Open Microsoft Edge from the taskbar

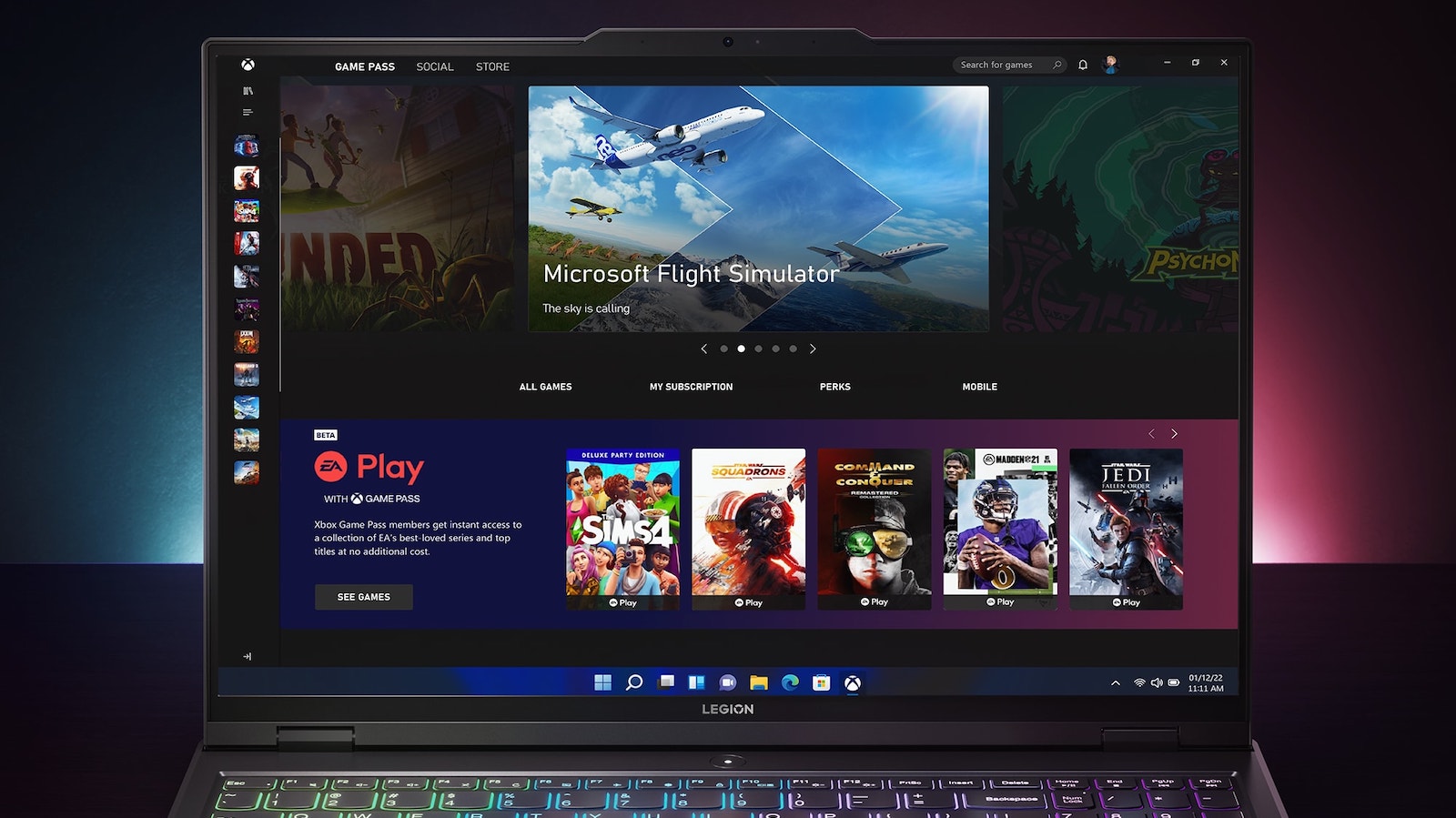click(790, 682)
